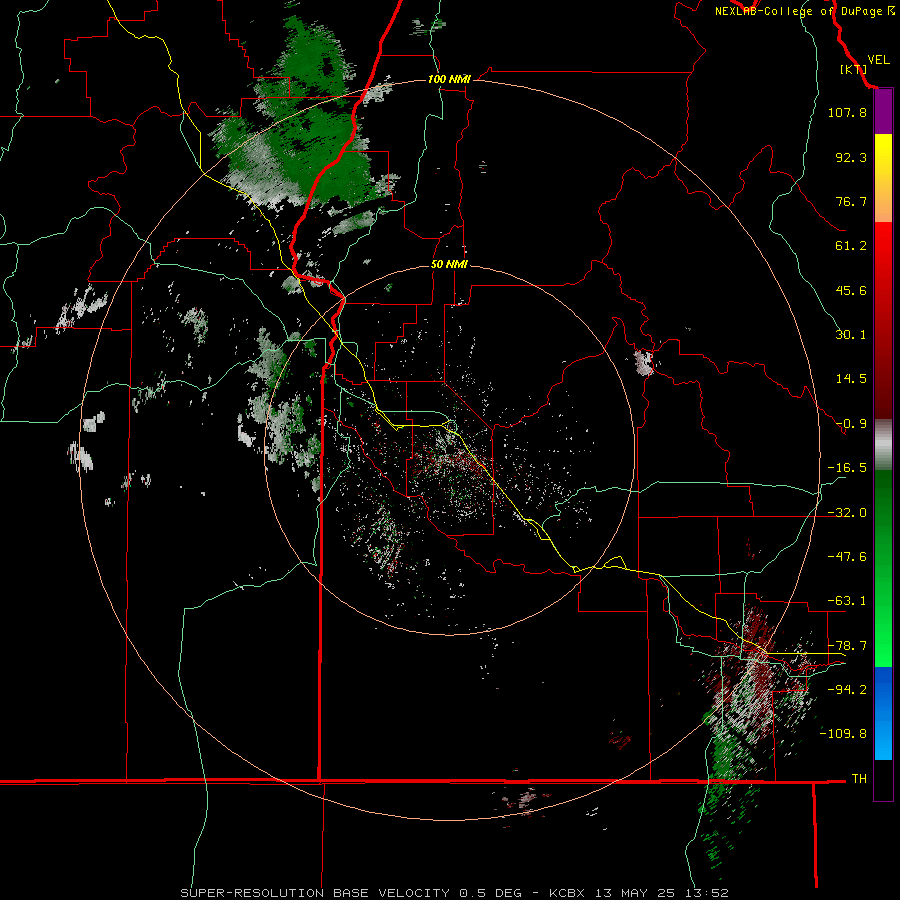Viewport: 900px width, 900px height.
Task: Click the -47.6 velocity scale value
Action: 847,557
